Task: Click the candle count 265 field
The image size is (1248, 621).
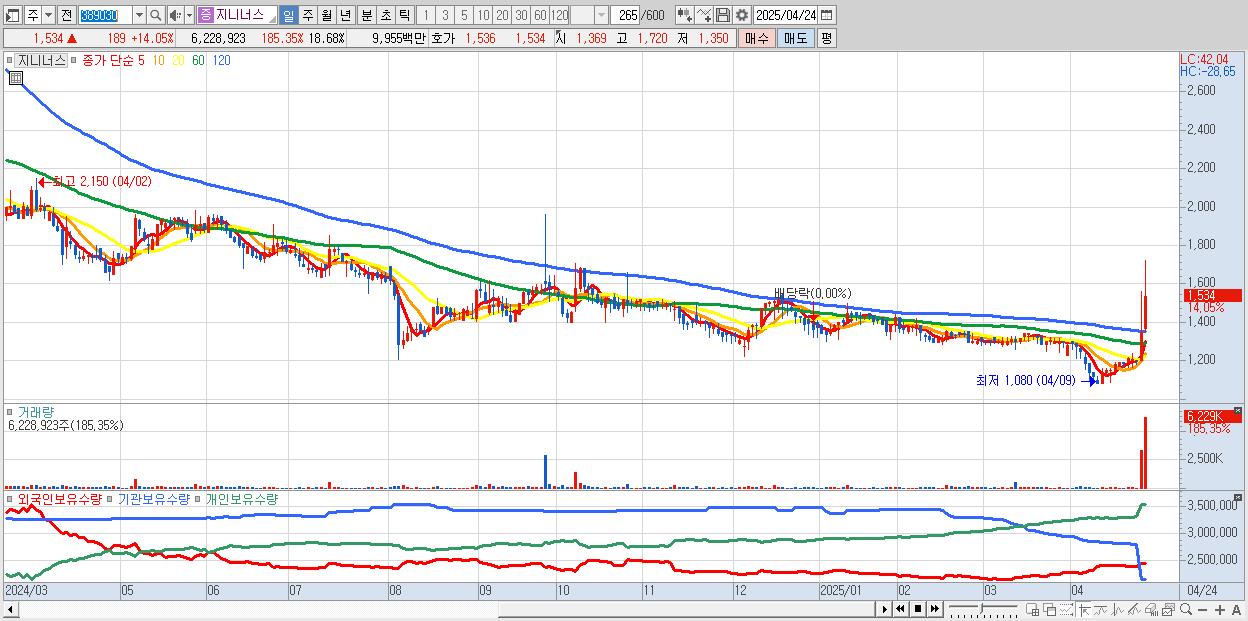Action: pyautogui.click(x=625, y=15)
